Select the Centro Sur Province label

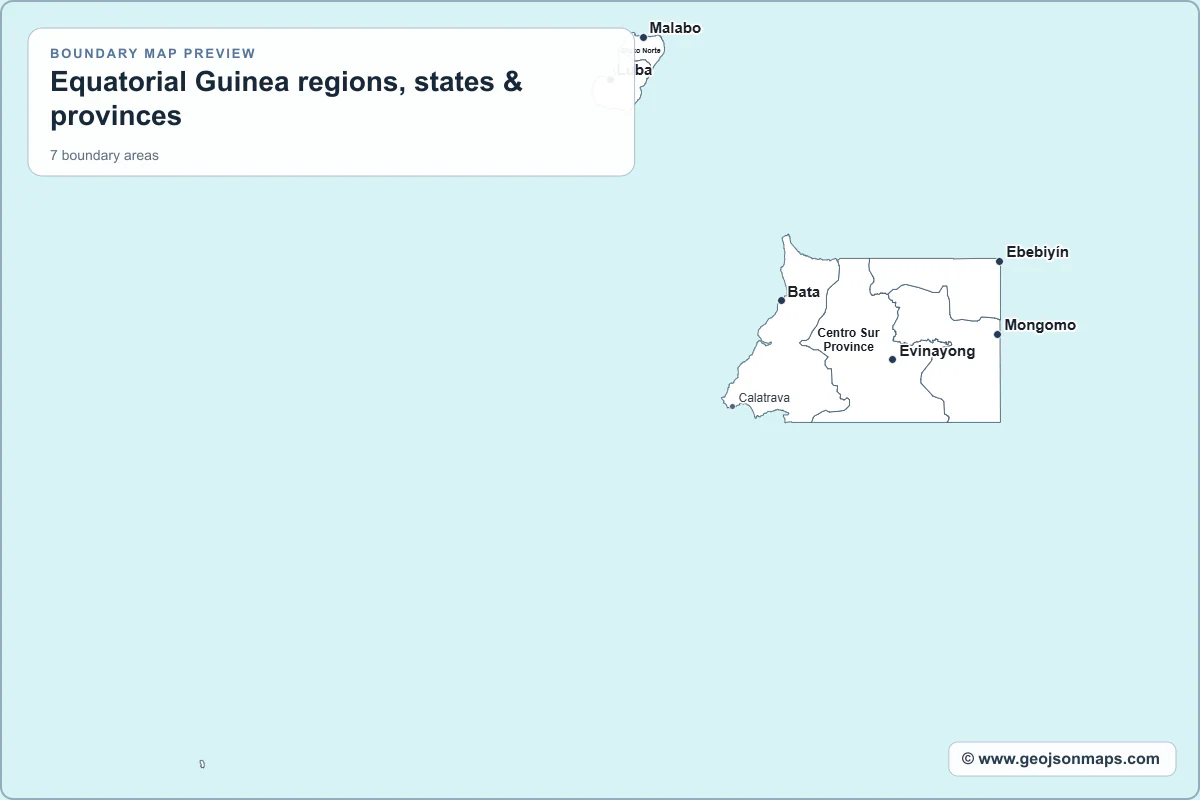point(848,340)
